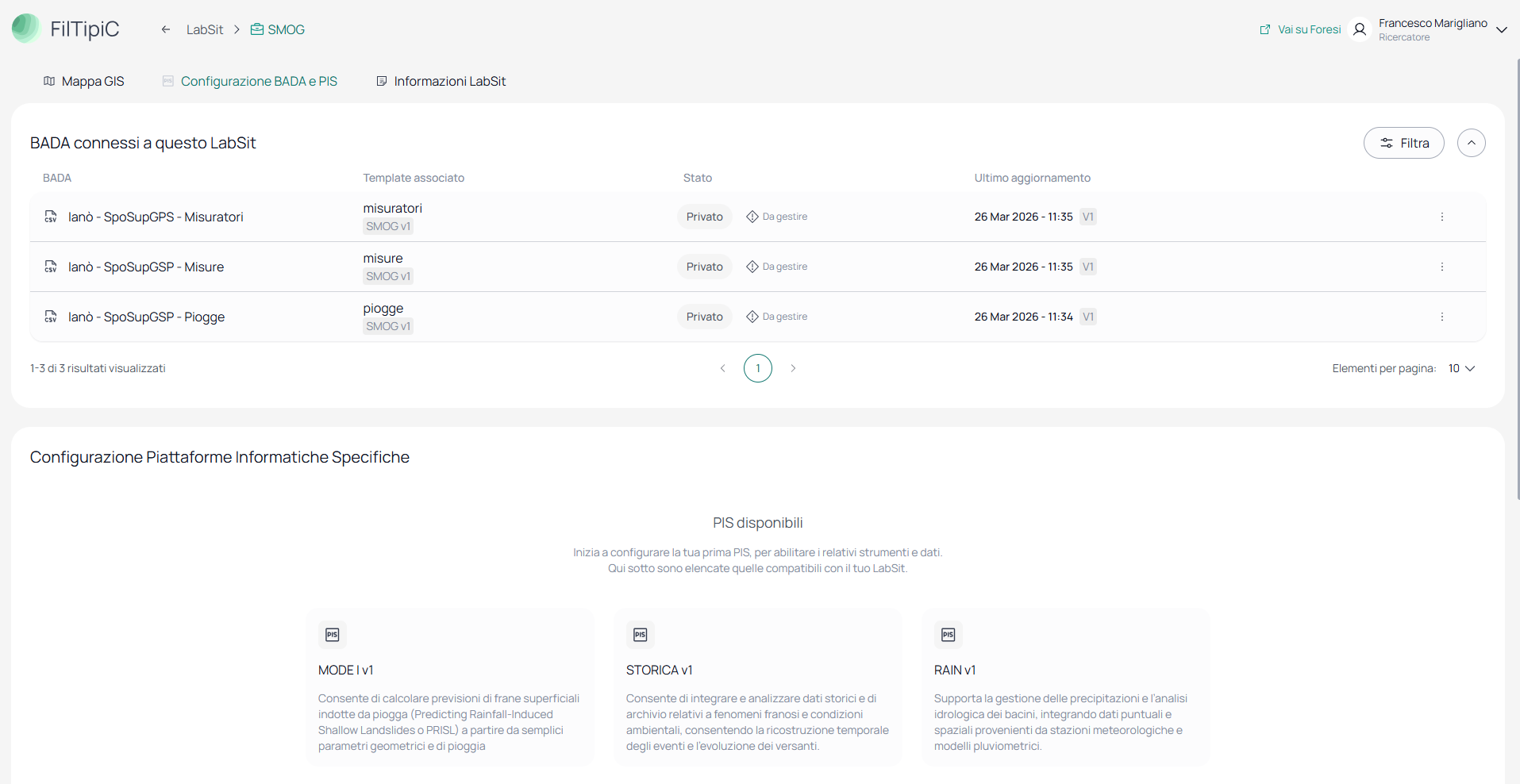Follow the Vai su Foresi link

click(x=1300, y=29)
